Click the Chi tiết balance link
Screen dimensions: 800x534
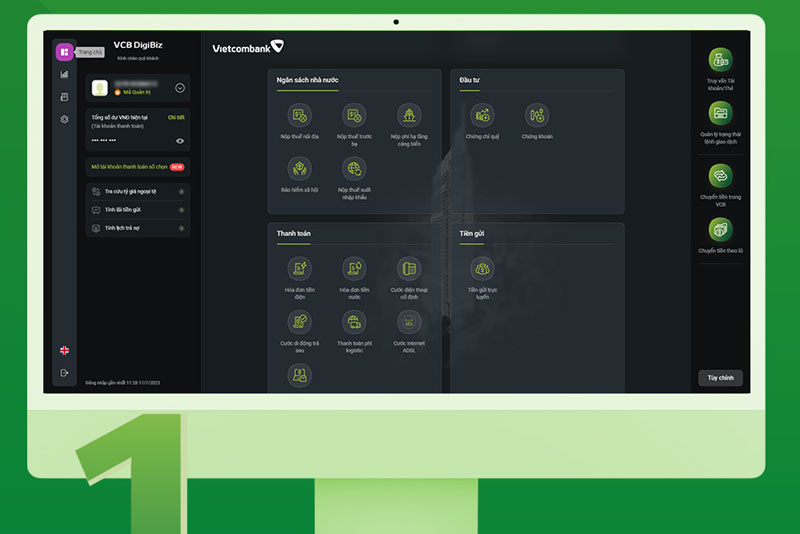pyautogui.click(x=176, y=117)
